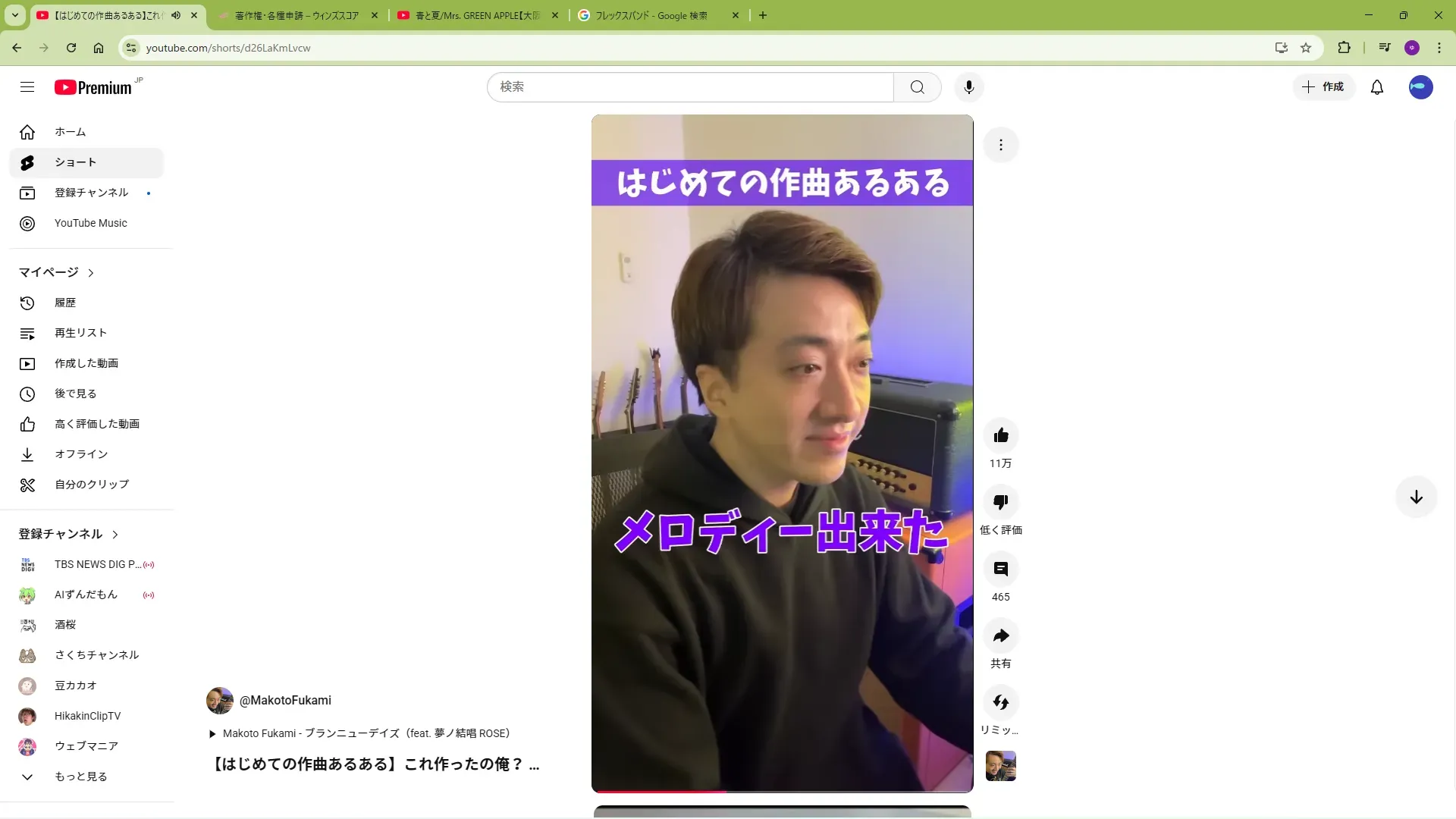Click the like thumbs-up icon

pyautogui.click(x=1000, y=435)
